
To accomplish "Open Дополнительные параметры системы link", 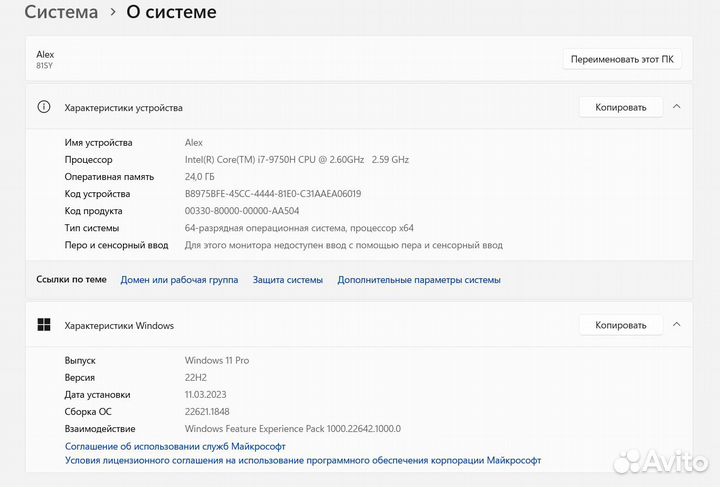I will pyautogui.click(x=419, y=280).
